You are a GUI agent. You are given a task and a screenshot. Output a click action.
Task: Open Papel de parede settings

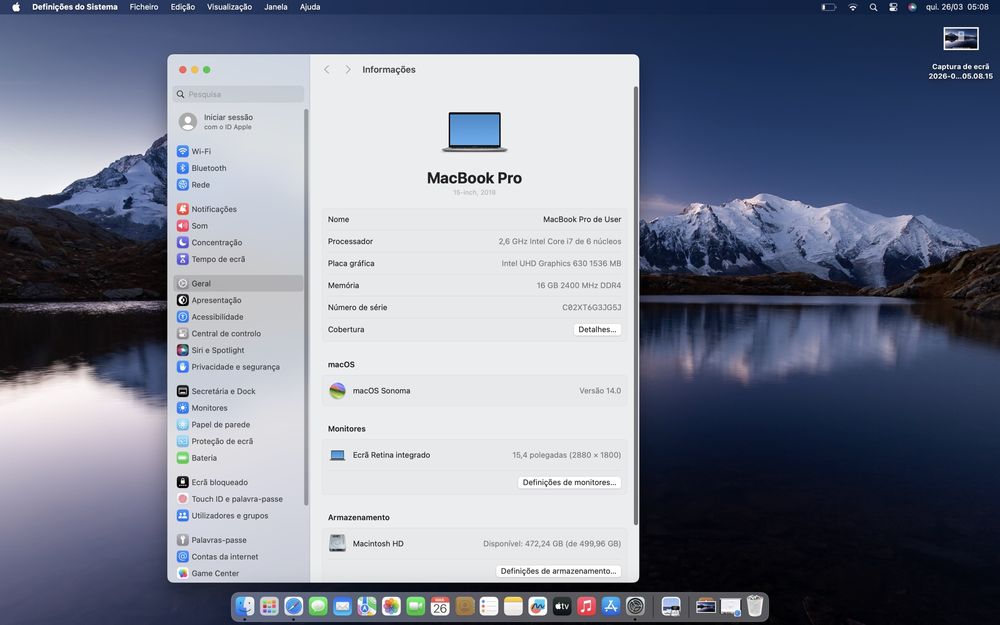(x=238, y=424)
